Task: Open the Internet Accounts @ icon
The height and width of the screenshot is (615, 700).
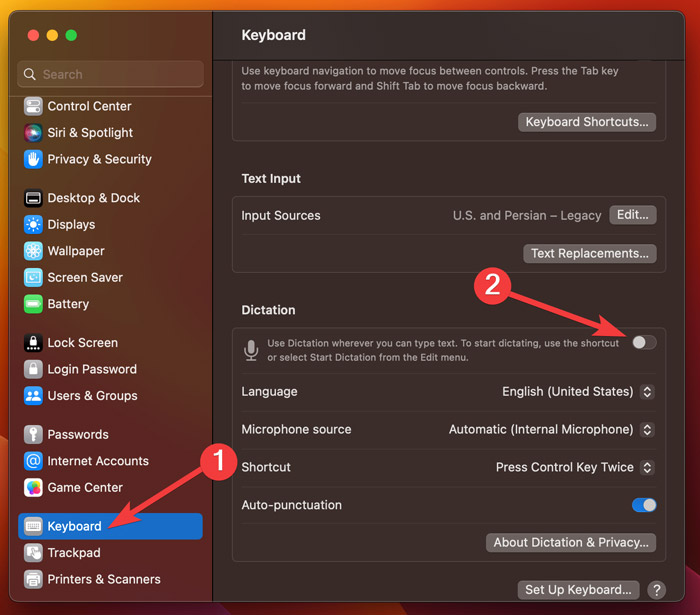Action: [x=33, y=461]
